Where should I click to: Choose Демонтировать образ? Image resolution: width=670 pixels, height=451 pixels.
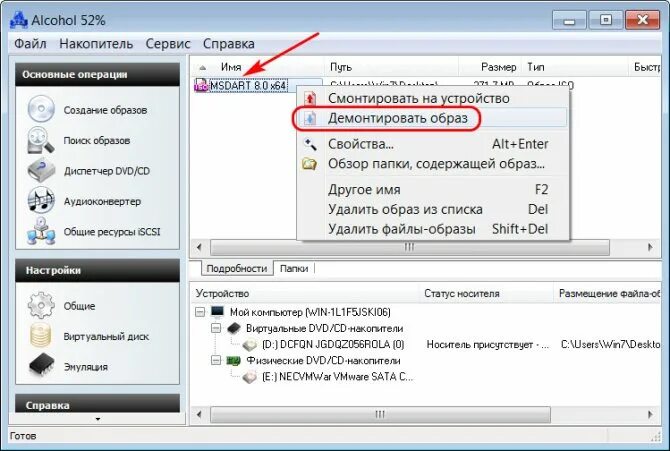click(x=433, y=118)
